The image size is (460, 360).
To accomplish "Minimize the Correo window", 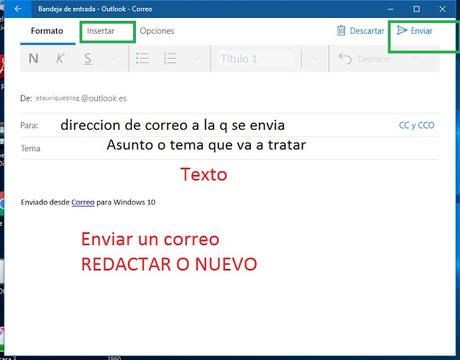I will click(x=391, y=9).
